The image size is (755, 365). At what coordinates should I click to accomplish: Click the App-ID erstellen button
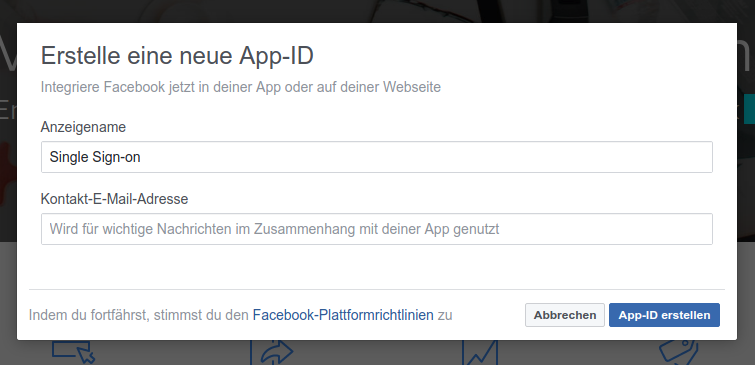coord(664,315)
